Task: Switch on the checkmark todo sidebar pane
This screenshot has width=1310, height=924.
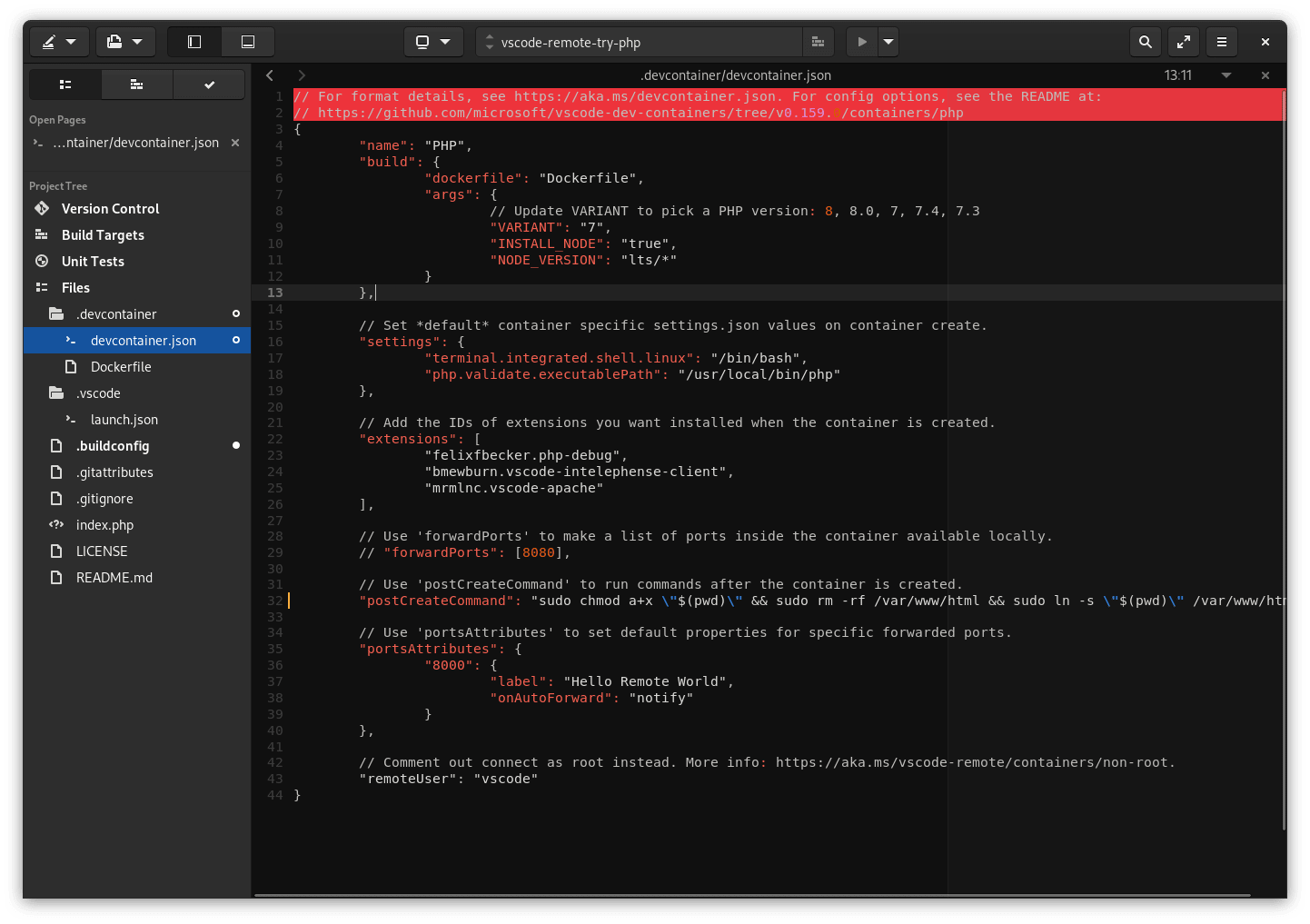Action: [209, 84]
